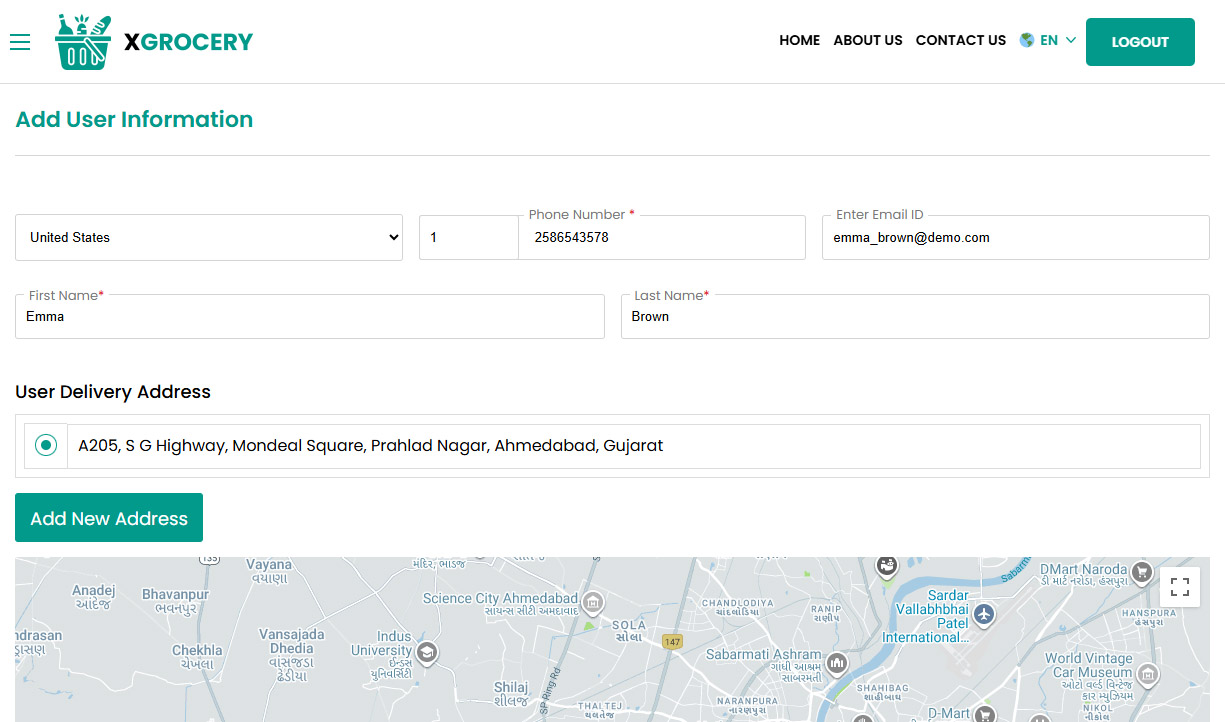Click the globe language icon
Viewport: 1225px width, 722px height.
tap(1026, 40)
